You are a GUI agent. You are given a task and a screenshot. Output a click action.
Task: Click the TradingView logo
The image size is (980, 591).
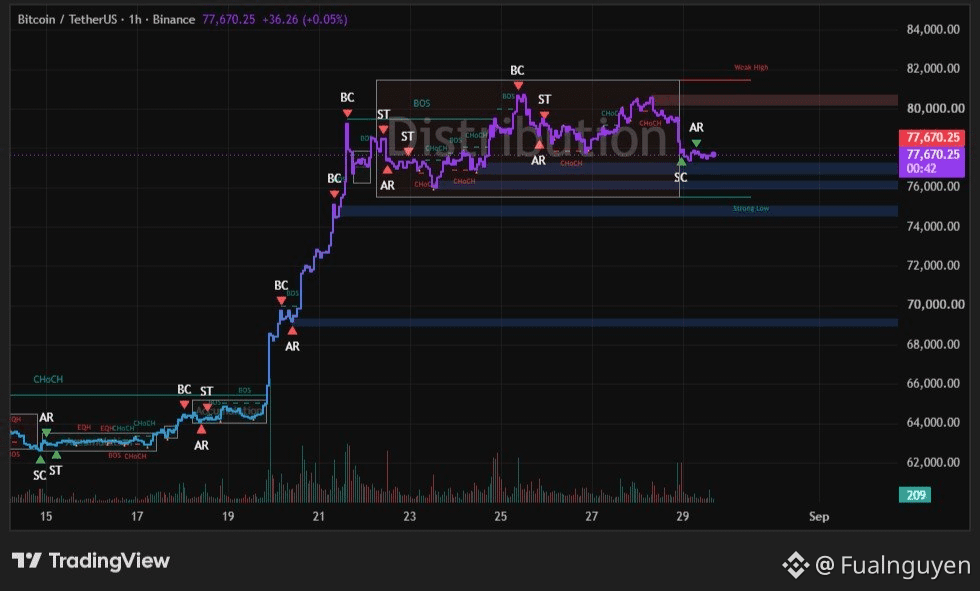point(91,560)
